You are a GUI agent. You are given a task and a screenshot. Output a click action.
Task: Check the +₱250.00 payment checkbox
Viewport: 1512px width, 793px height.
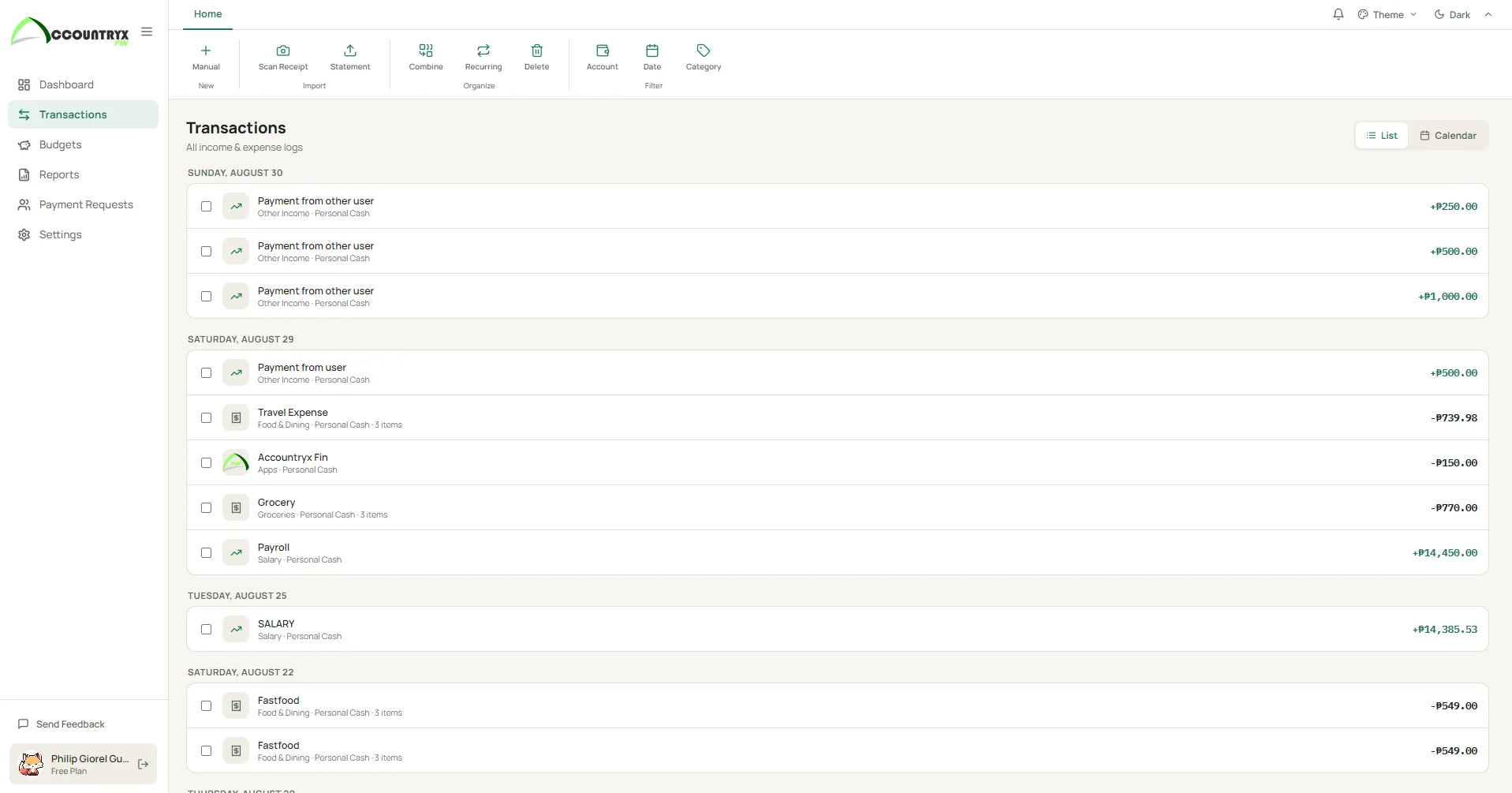coord(206,206)
